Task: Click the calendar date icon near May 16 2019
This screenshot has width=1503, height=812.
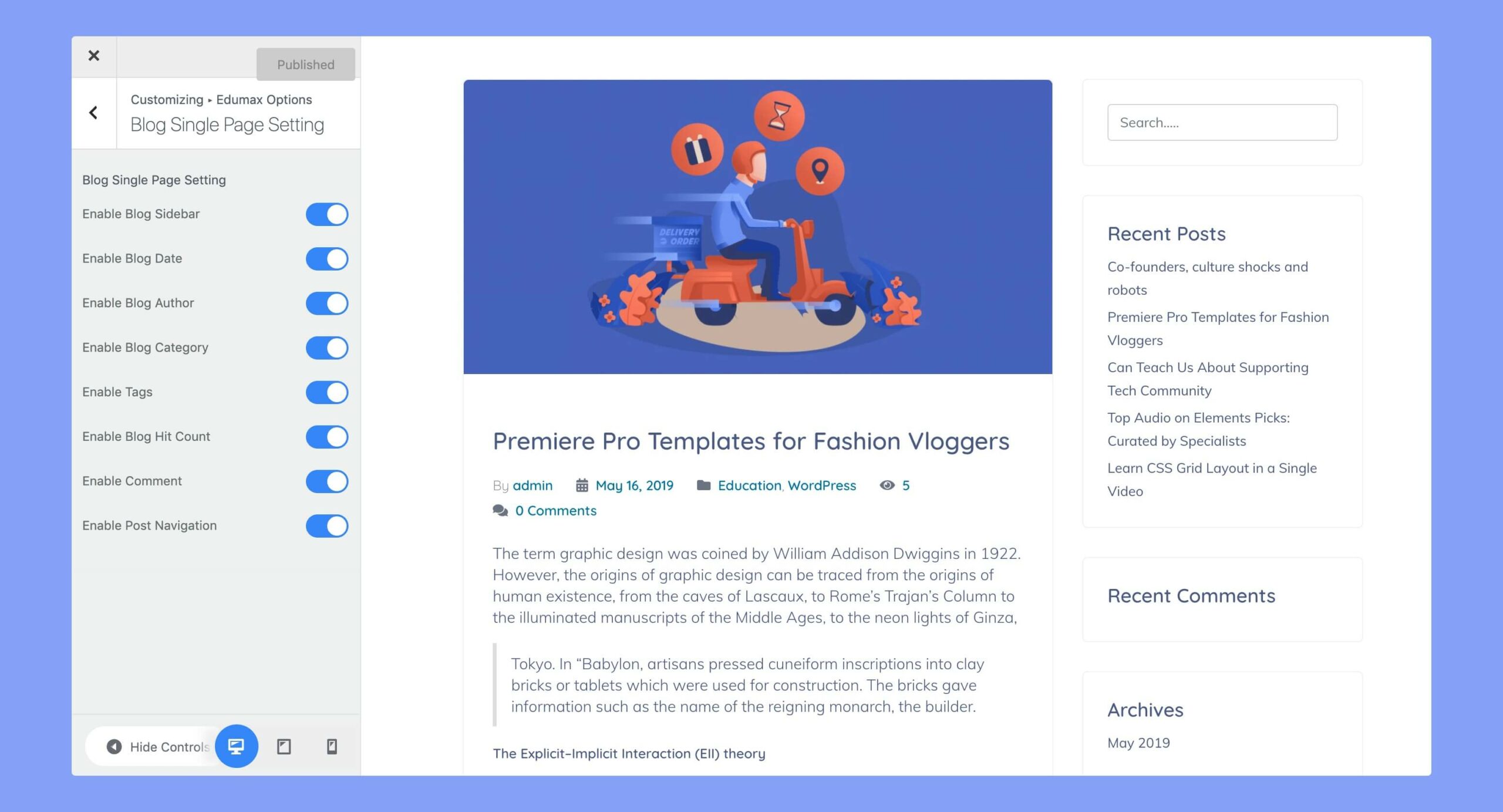Action: tap(581, 485)
